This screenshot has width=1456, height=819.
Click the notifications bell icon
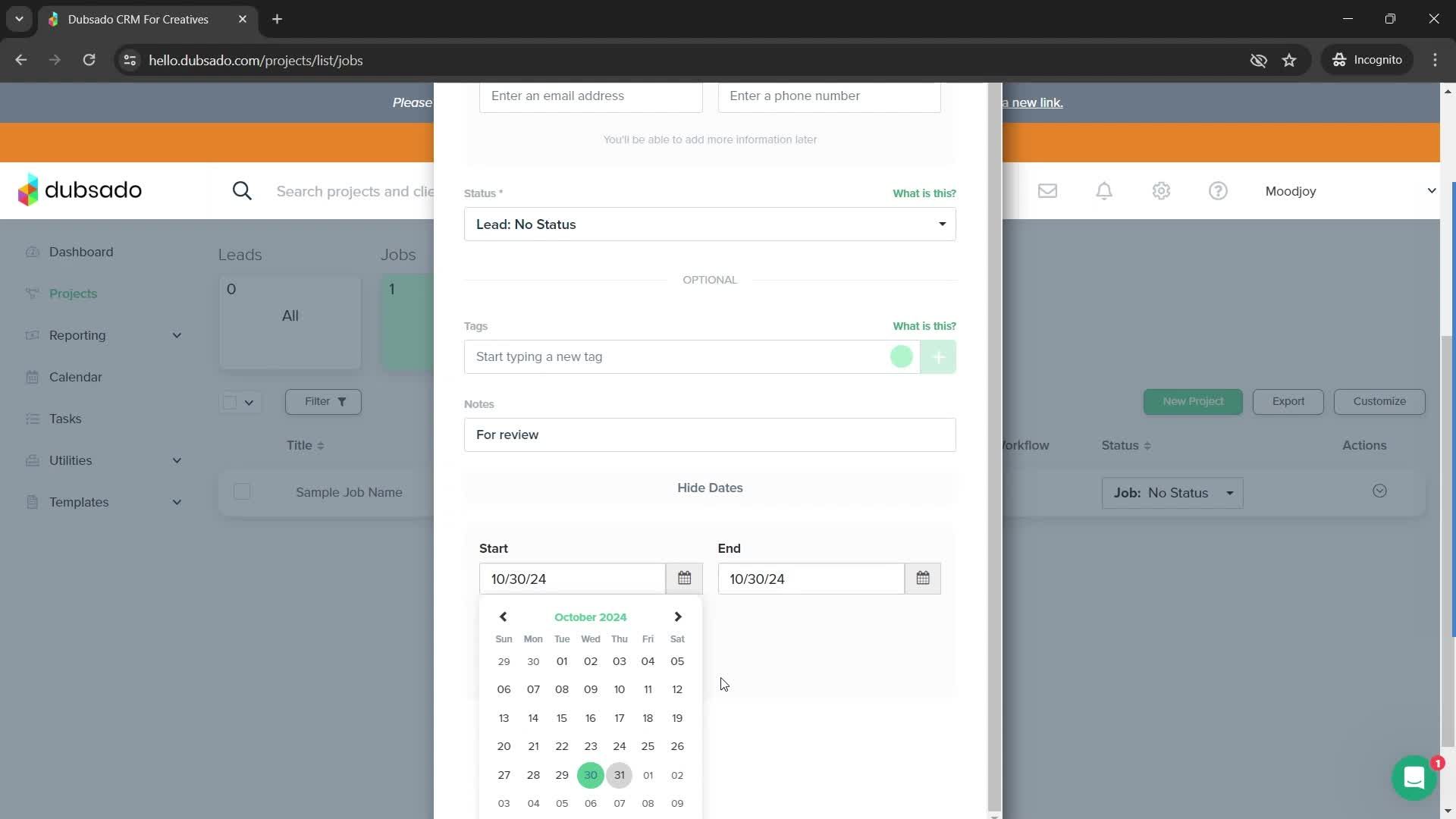click(x=1104, y=191)
